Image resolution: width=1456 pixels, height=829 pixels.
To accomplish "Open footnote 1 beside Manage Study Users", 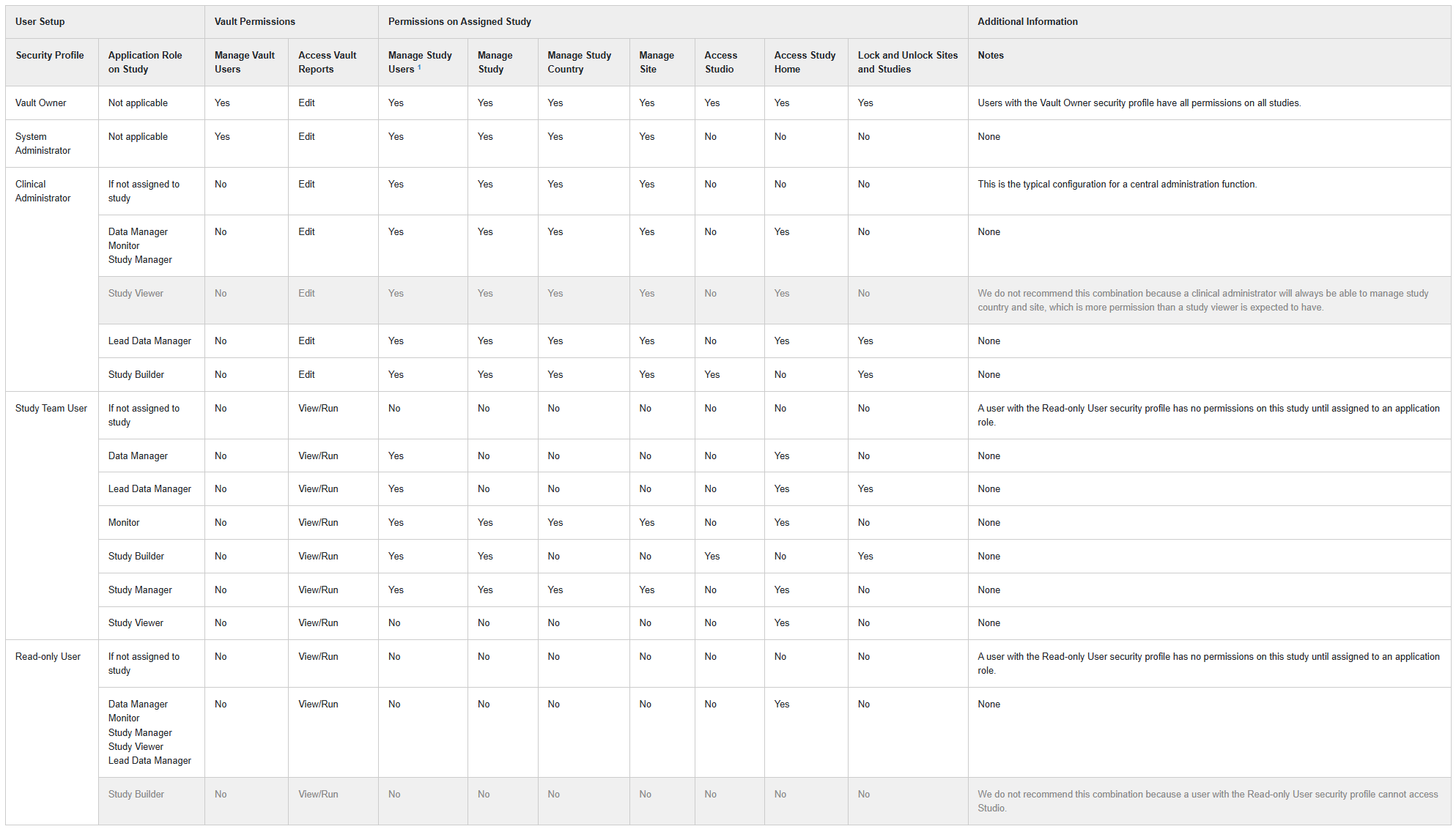I will point(419,67).
